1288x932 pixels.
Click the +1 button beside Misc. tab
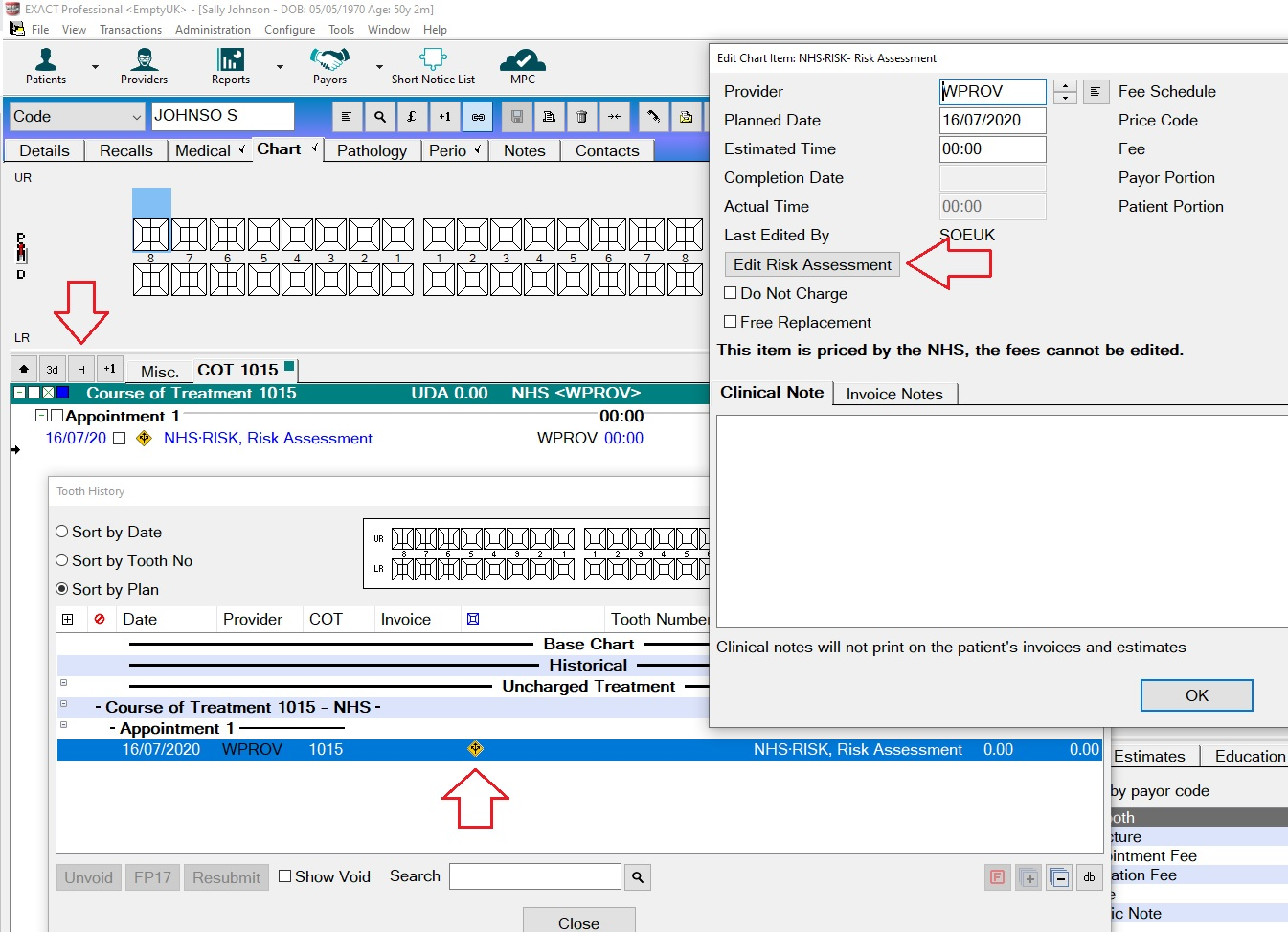(x=109, y=369)
